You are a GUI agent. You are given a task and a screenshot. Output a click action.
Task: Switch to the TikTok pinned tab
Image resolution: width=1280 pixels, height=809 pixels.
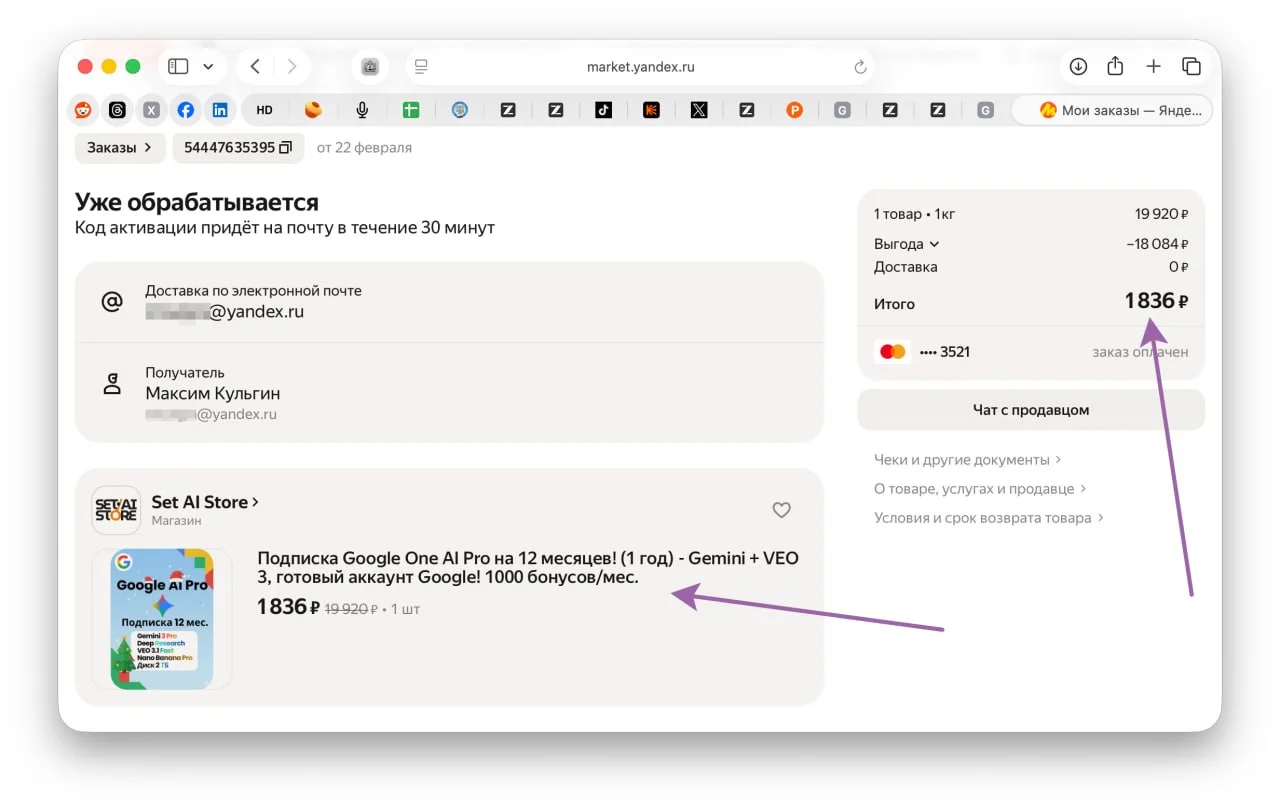point(603,111)
